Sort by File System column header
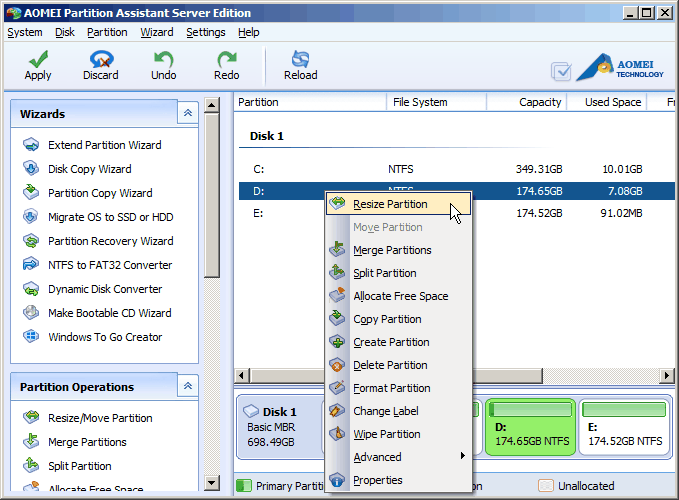679x500 pixels. click(x=436, y=102)
